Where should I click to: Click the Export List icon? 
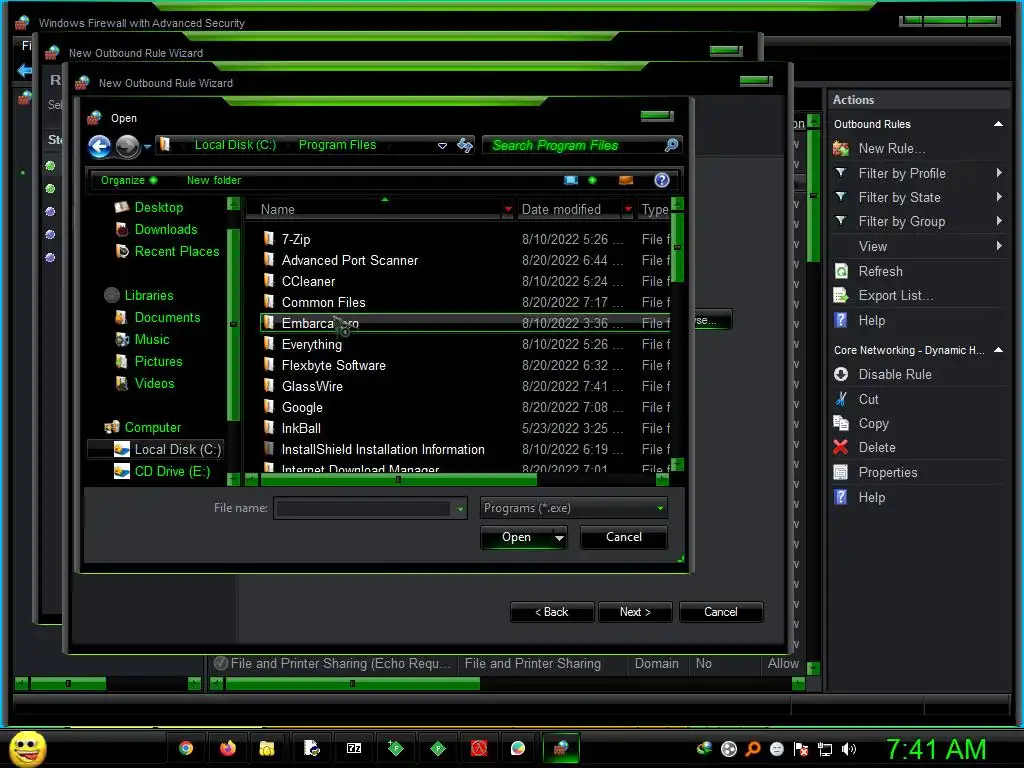pyautogui.click(x=841, y=296)
